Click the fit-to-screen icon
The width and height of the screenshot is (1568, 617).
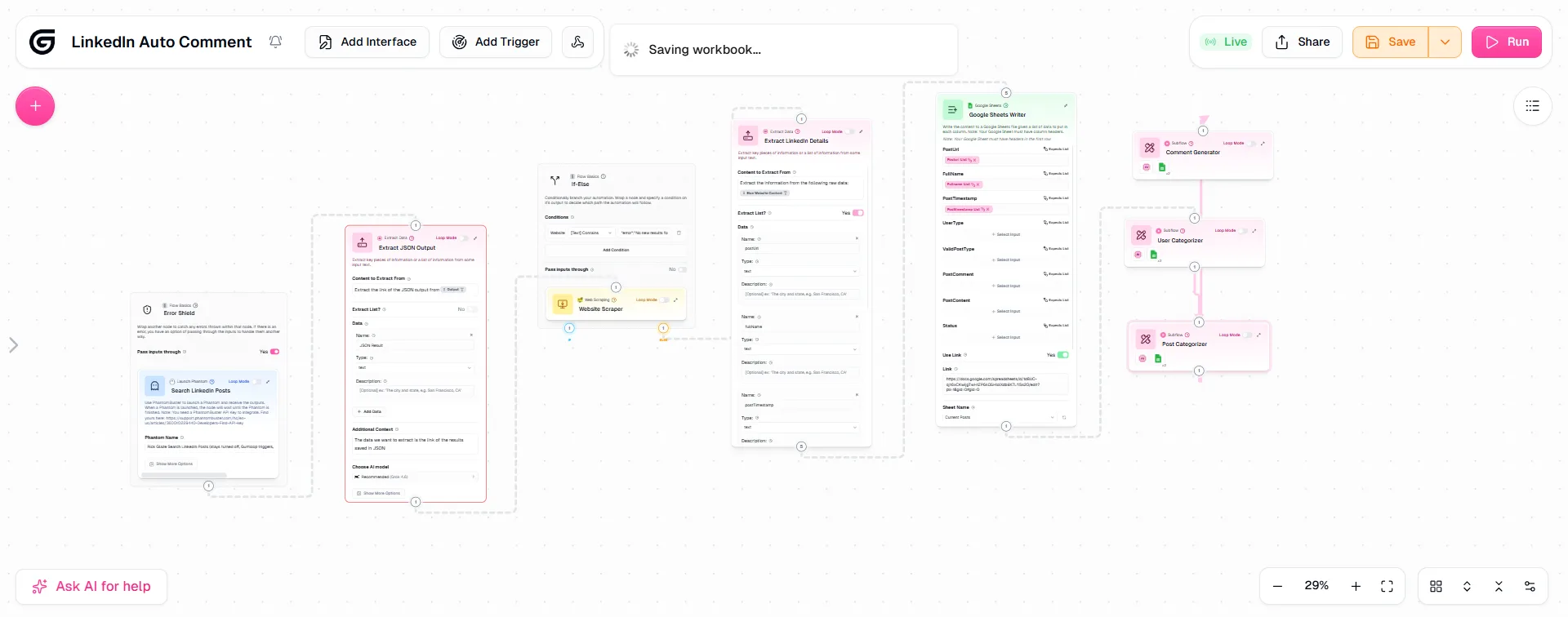1387,586
